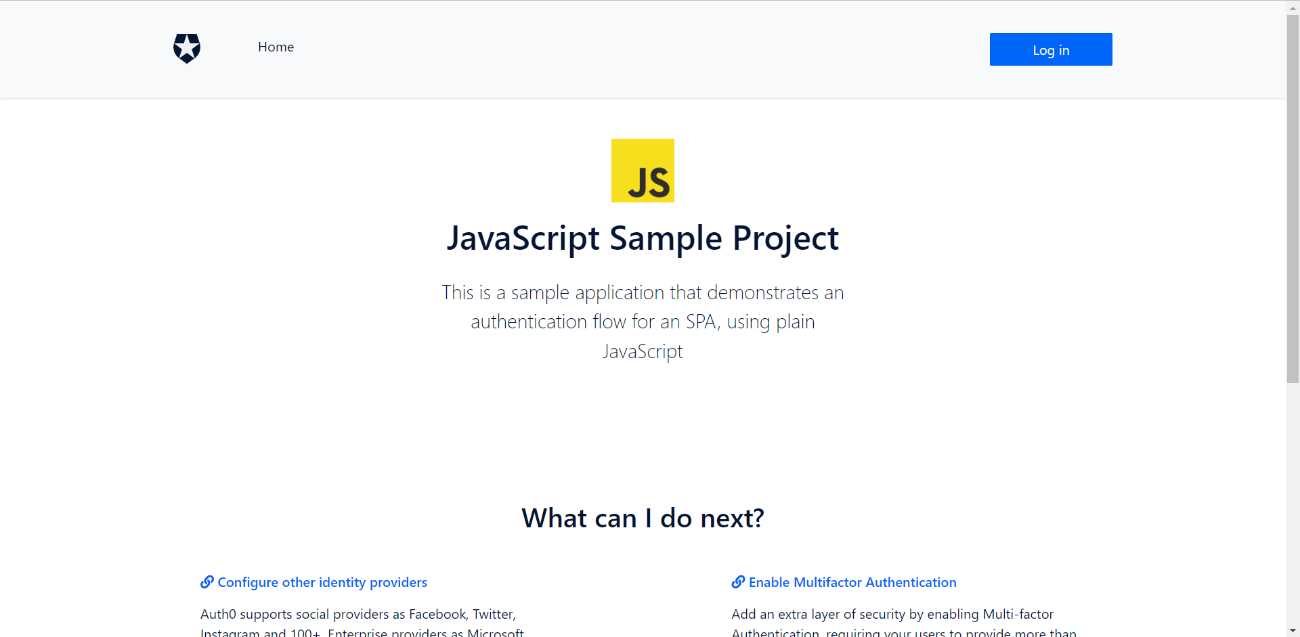Click the scrollbar track below the thumb
This screenshot has height=637, width=1300.
pos(1292,500)
